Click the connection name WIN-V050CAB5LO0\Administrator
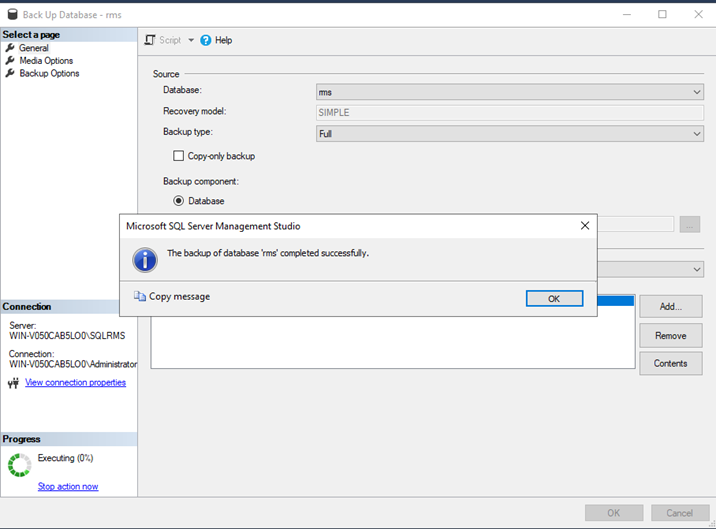Image resolution: width=716 pixels, height=529 pixels. 73,364
